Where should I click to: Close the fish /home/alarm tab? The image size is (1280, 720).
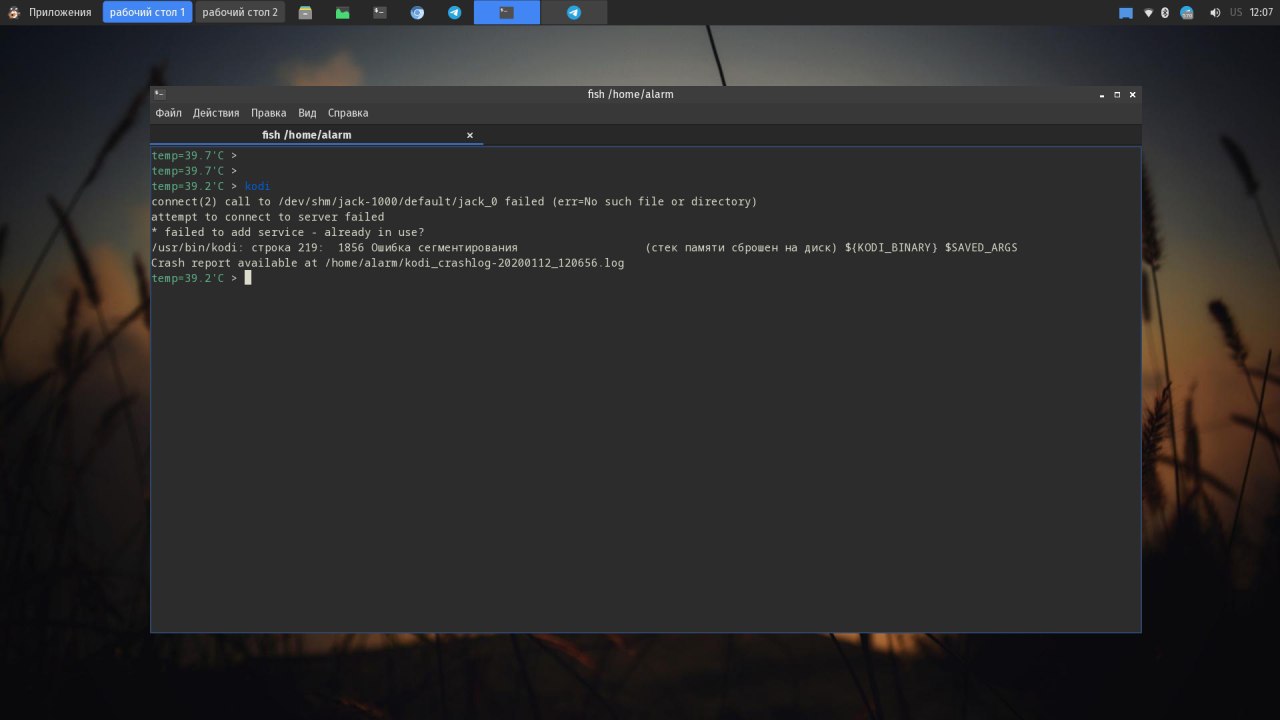click(x=470, y=135)
